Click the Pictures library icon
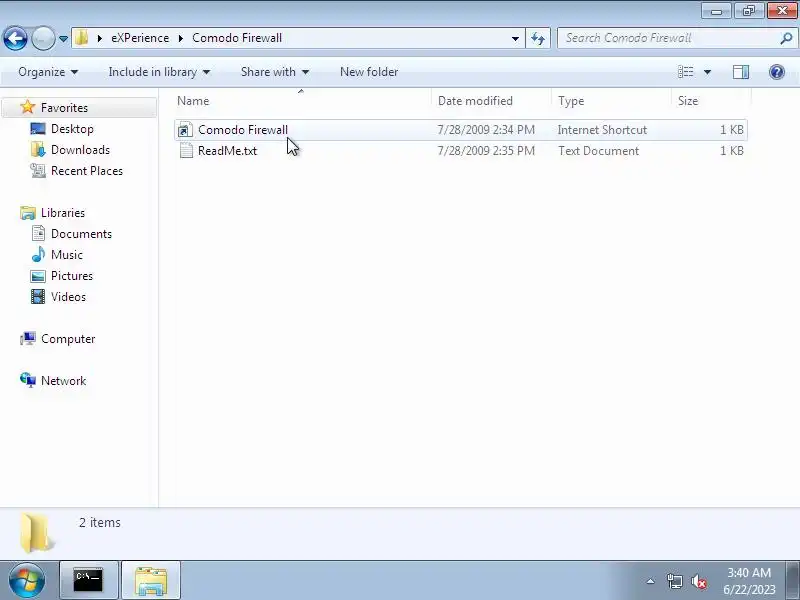The image size is (800, 600). coord(38,277)
